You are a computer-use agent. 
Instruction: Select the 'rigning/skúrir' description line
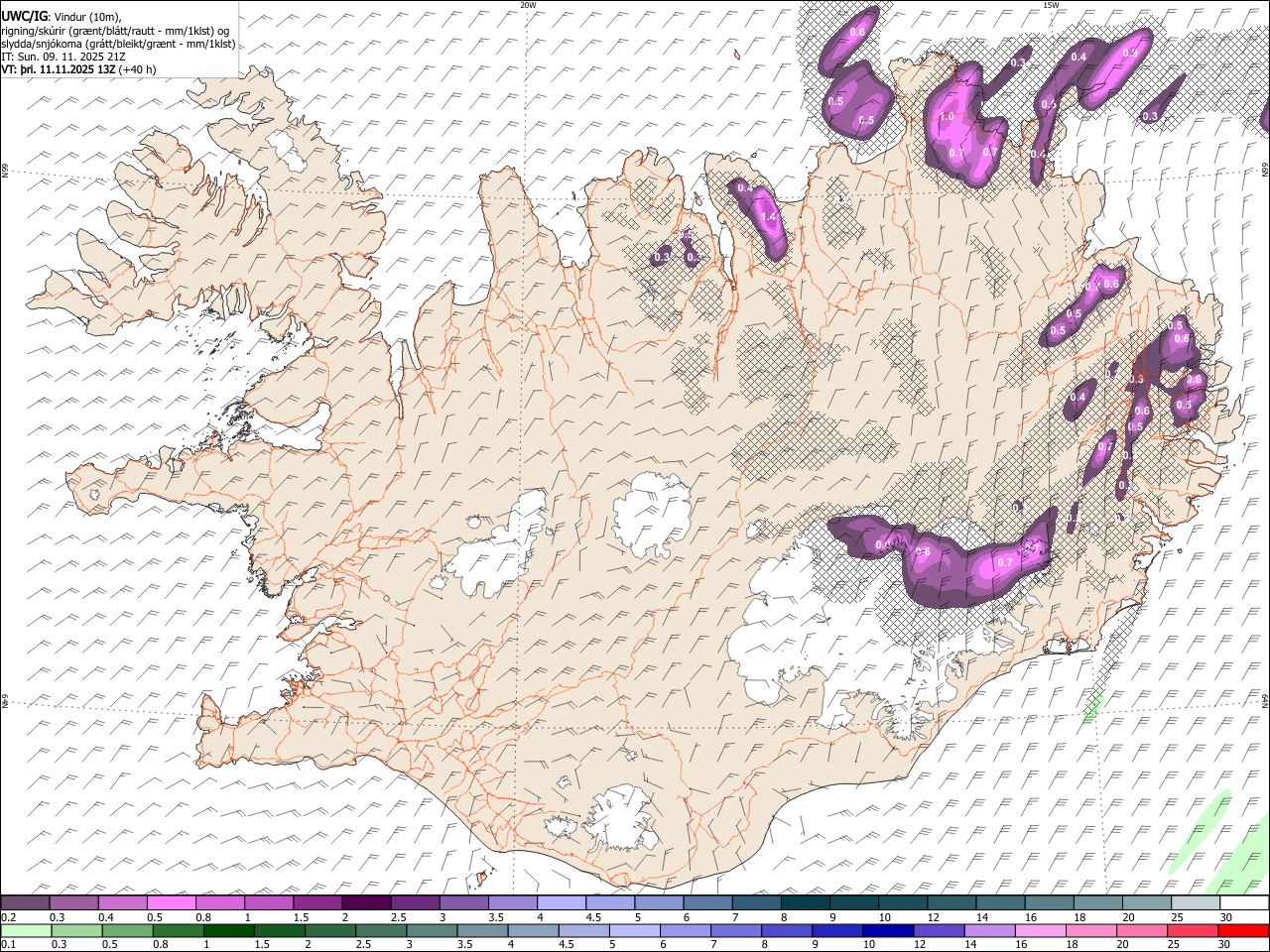[x=117, y=30]
